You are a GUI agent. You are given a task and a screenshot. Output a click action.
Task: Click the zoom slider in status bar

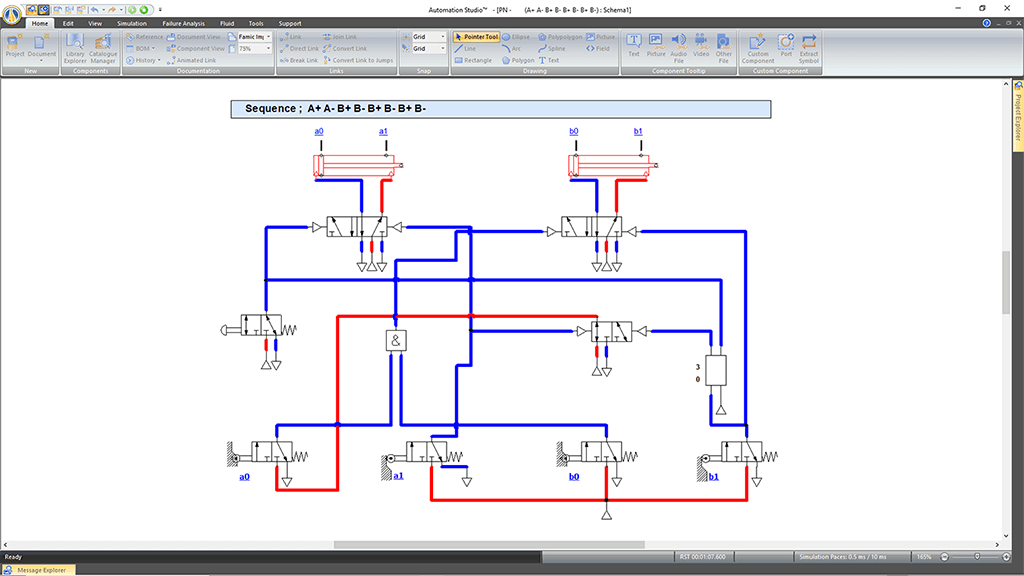[978, 556]
